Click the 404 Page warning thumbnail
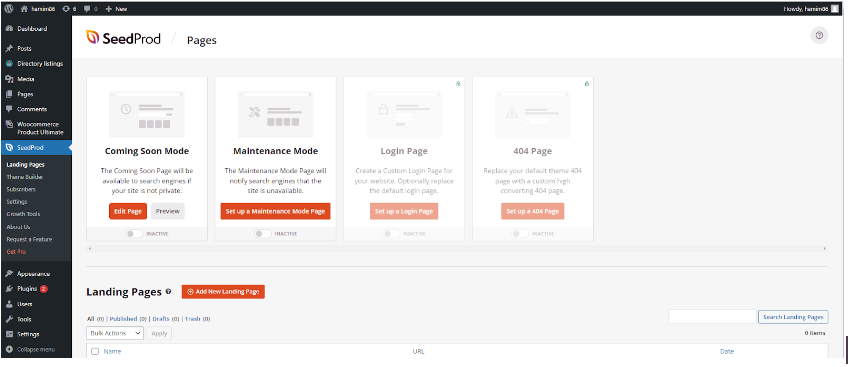 pyautogui.click(x=533, y=115)
